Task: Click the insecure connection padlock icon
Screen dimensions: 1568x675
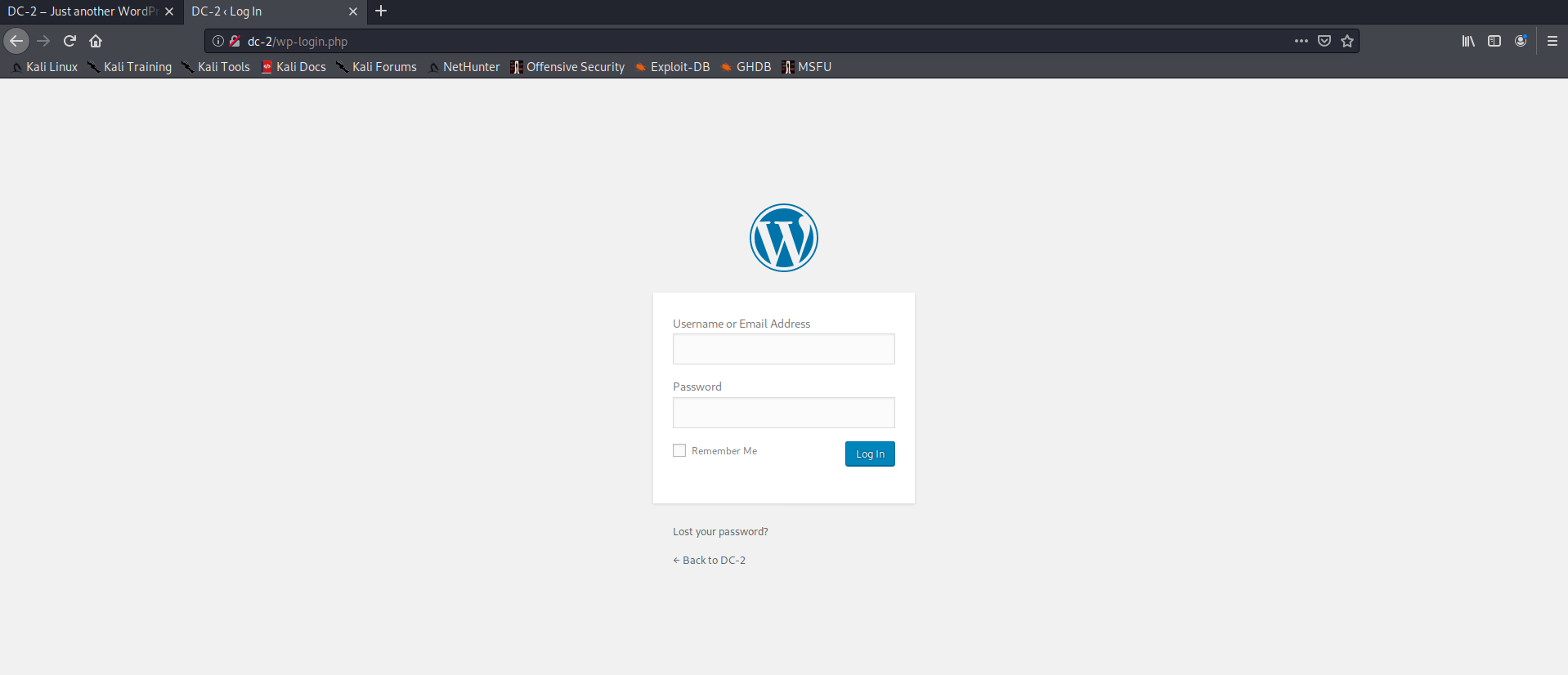Action: tap(235, 41)
